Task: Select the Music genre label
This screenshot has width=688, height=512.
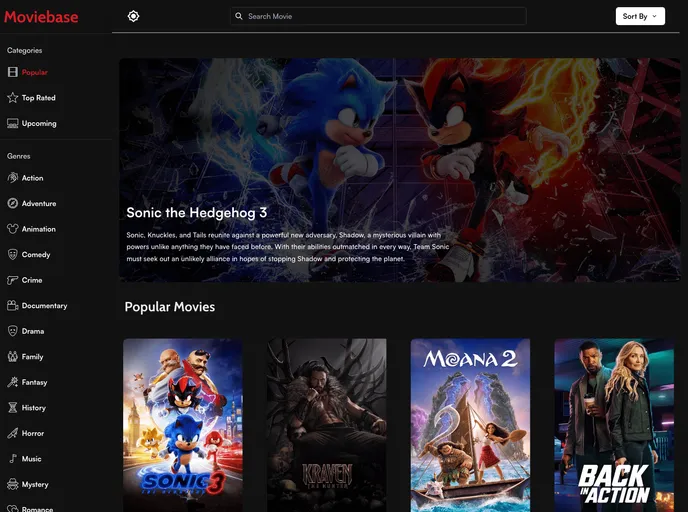Action: [32, 459]
